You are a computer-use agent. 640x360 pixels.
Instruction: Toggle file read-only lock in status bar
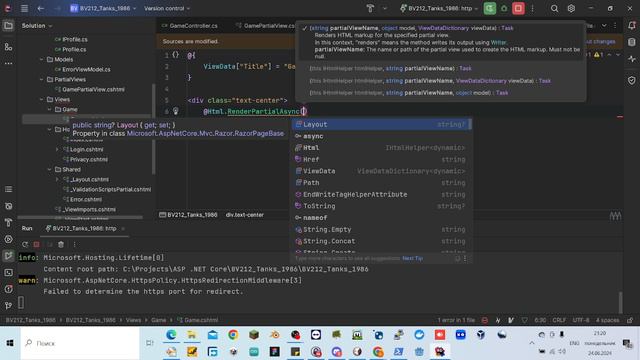630,320
